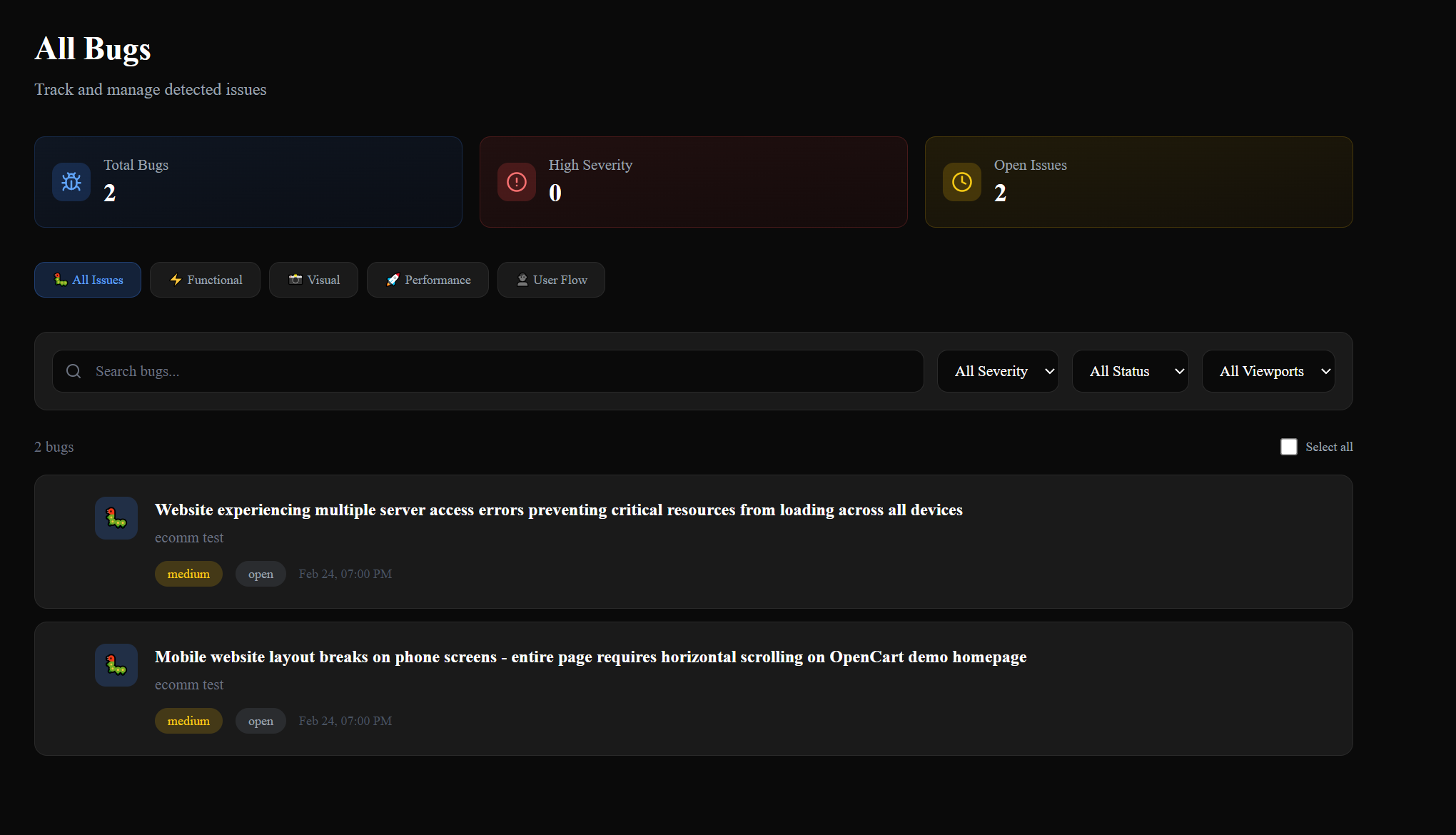Screen dimensions: 1456x835
Task: Switch to the User Flow tab
Action: click(x=551, y=280)
